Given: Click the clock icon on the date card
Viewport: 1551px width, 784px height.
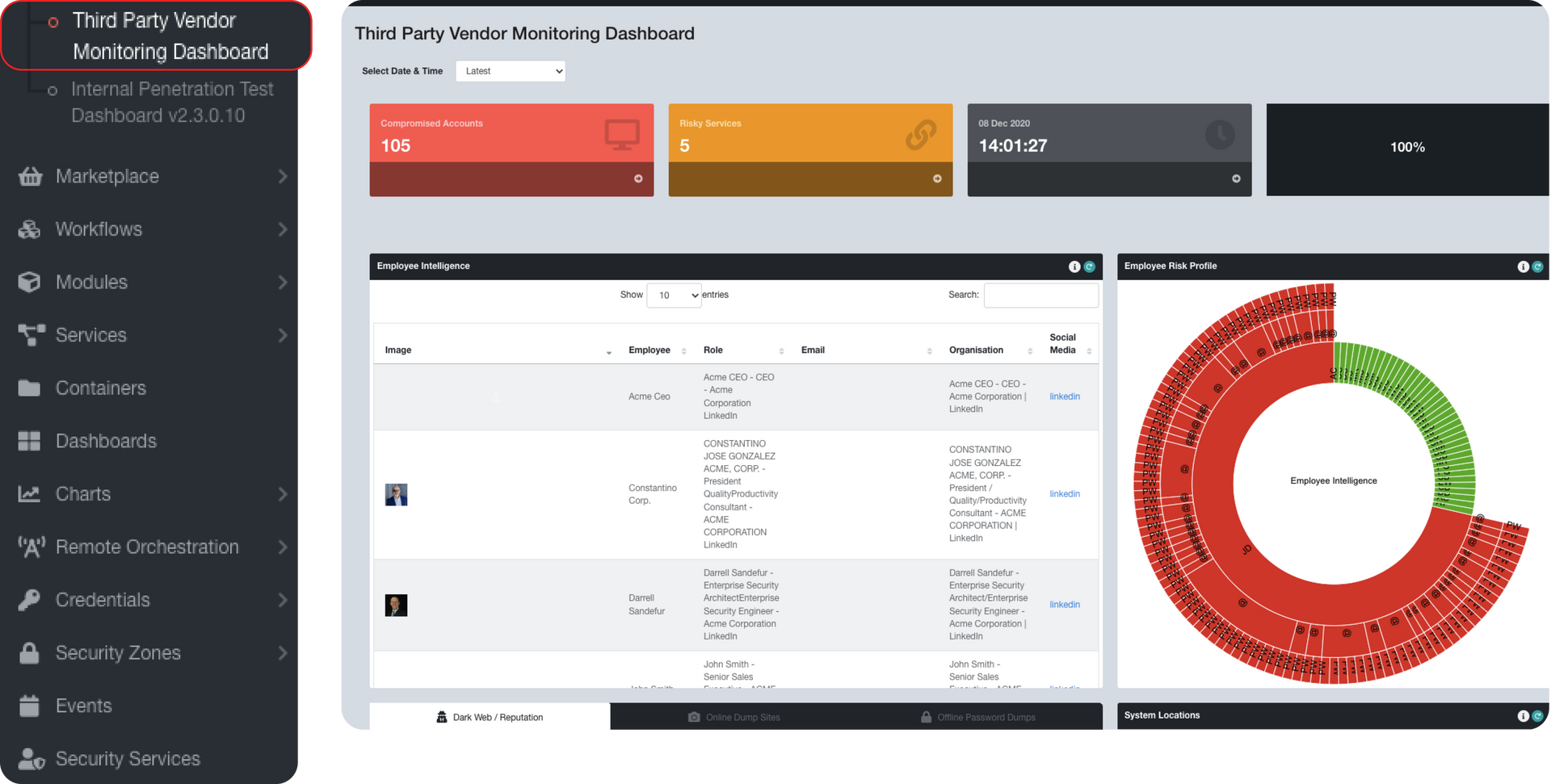Looking at the screenshot, I should coord(1220,134).
